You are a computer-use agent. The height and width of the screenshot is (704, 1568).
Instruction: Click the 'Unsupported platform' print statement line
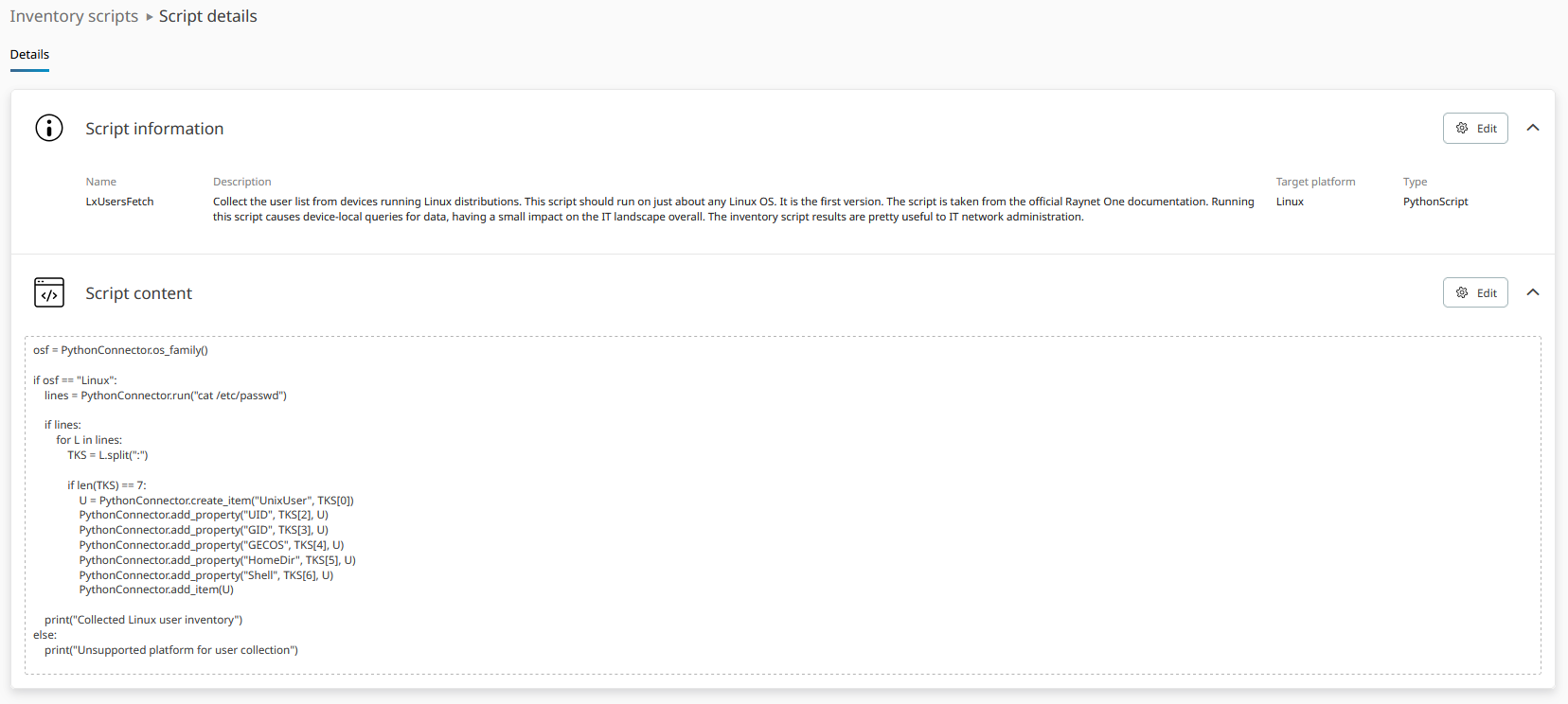[x=170, y=650]
